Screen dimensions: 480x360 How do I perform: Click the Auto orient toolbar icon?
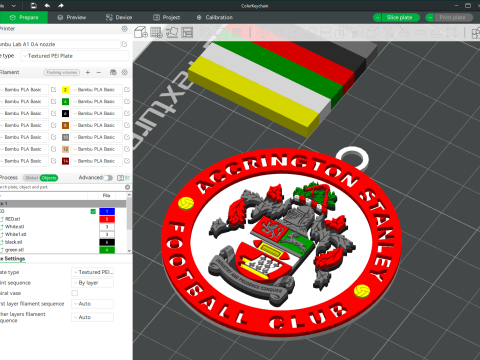(172, 32)
